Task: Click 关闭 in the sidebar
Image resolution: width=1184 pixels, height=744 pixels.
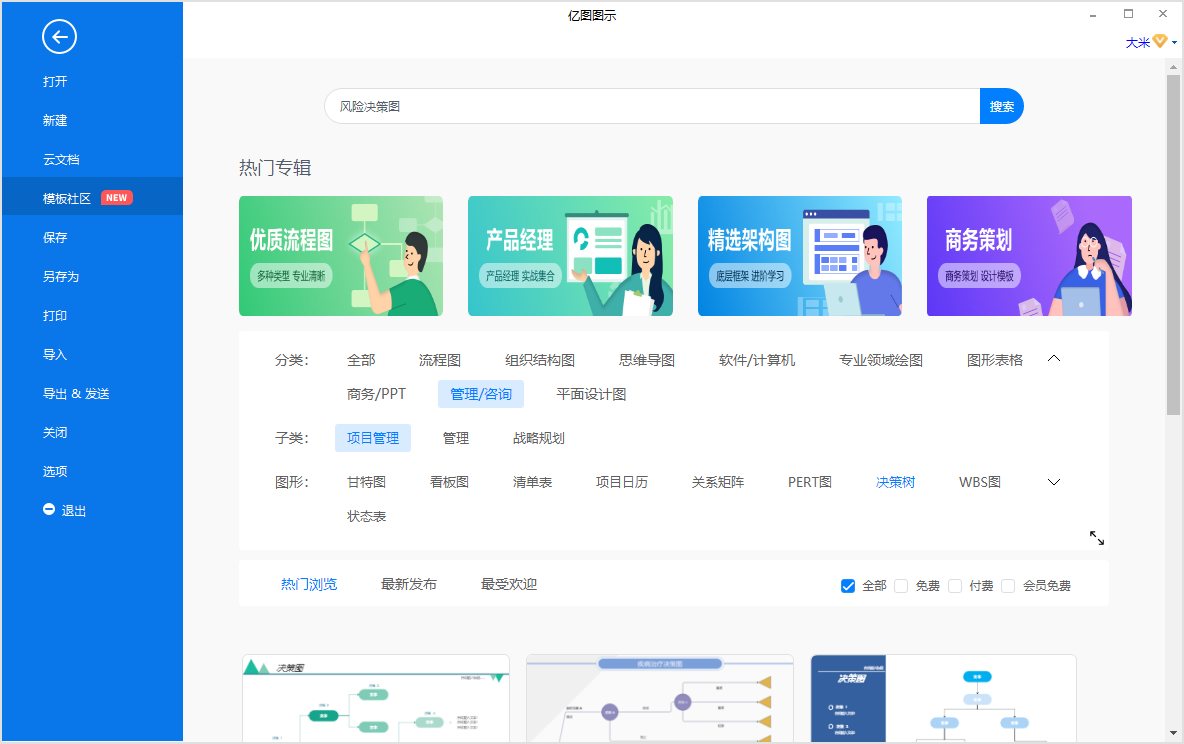Action: (55, 432)
